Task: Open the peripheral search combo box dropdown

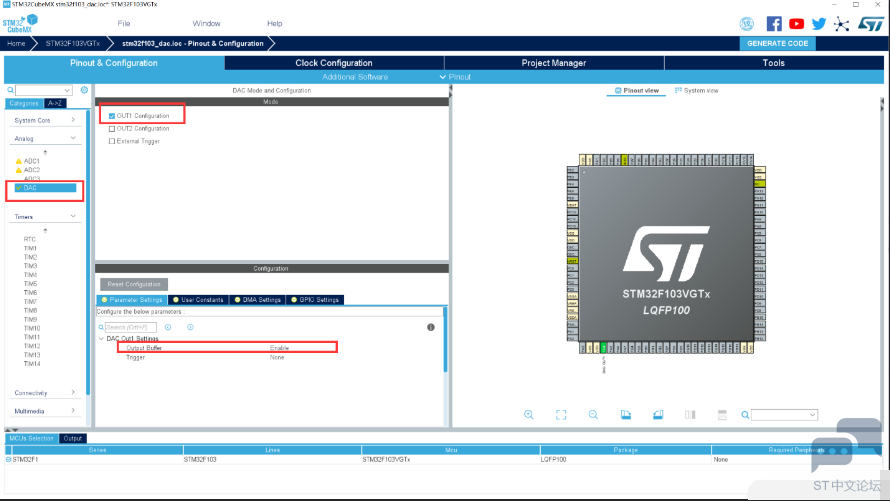Action: [68, 90]
